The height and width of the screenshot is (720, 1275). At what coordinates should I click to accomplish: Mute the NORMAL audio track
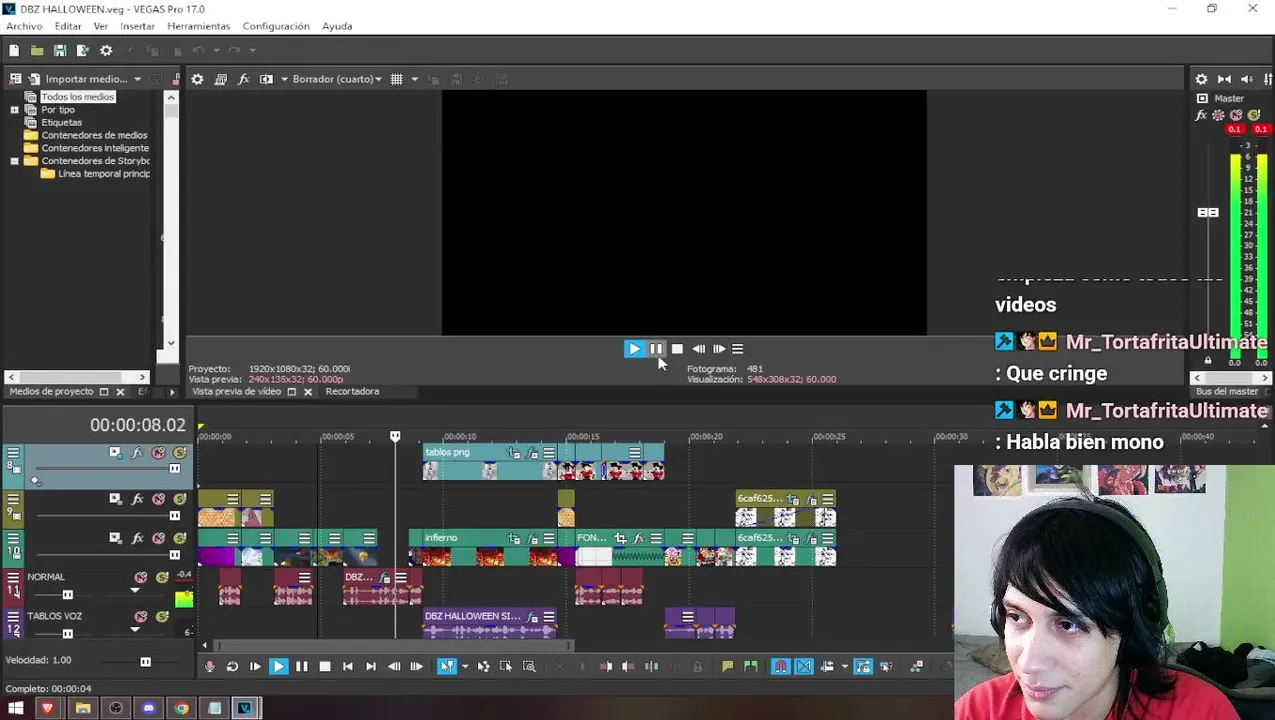coord(141,577)
